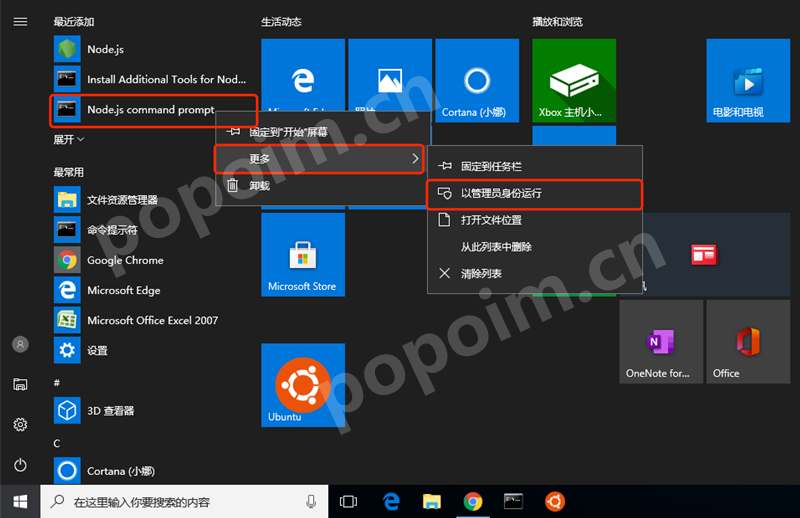This screenshot has width=800, height=518.
Task: Choose 打开文件位置 from submenu
Action: (x=535, y=220)
